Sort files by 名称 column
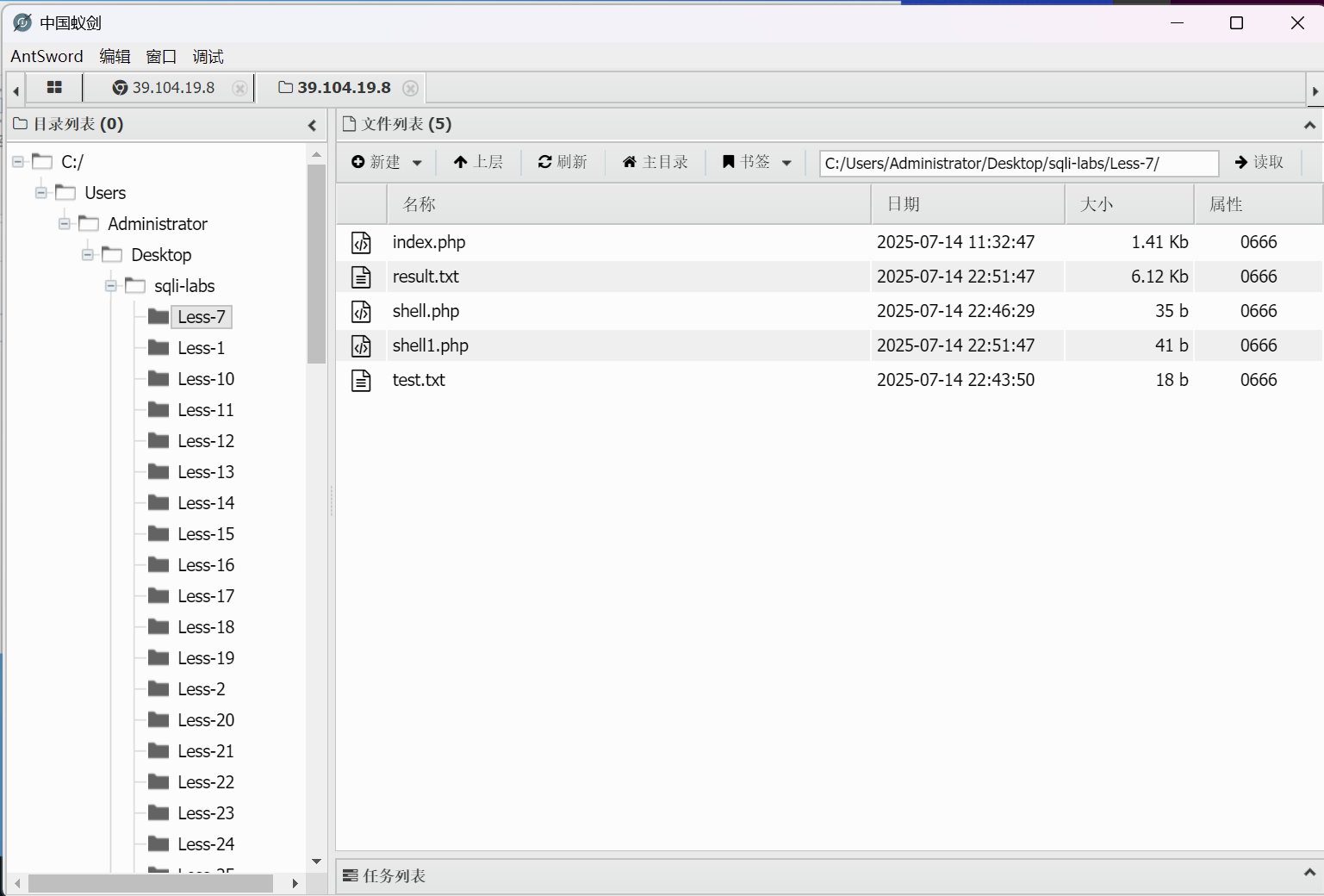 [629, 204]
